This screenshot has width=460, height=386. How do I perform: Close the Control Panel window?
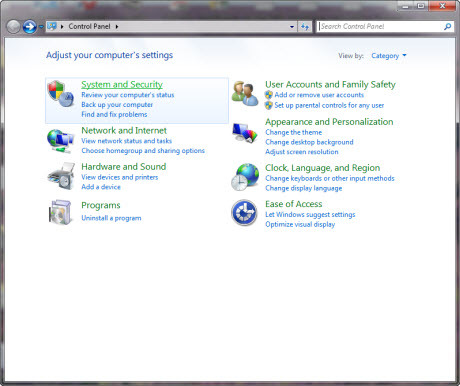pyautogui.click(x=442, y=6)
